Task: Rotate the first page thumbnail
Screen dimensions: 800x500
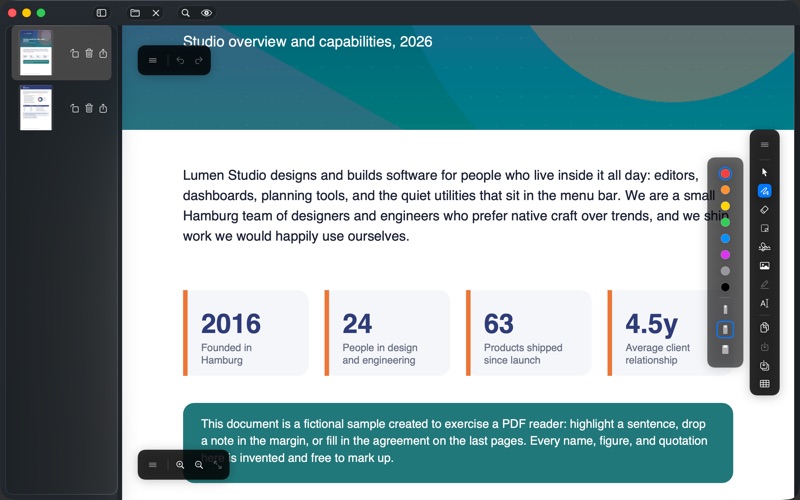Action: (74, 53)
